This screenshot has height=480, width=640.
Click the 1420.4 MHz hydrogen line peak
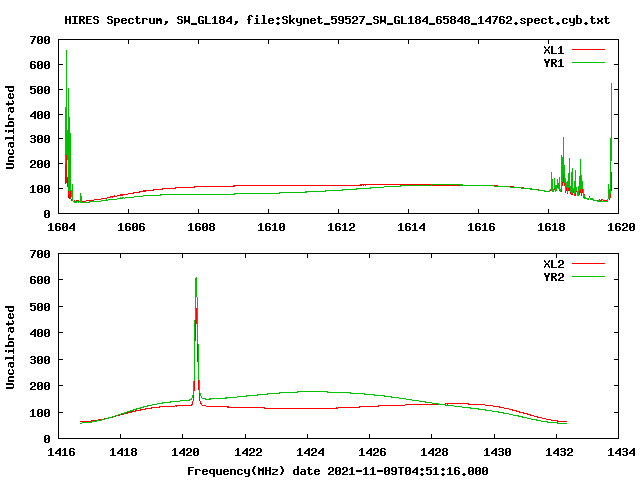point(196,339)
